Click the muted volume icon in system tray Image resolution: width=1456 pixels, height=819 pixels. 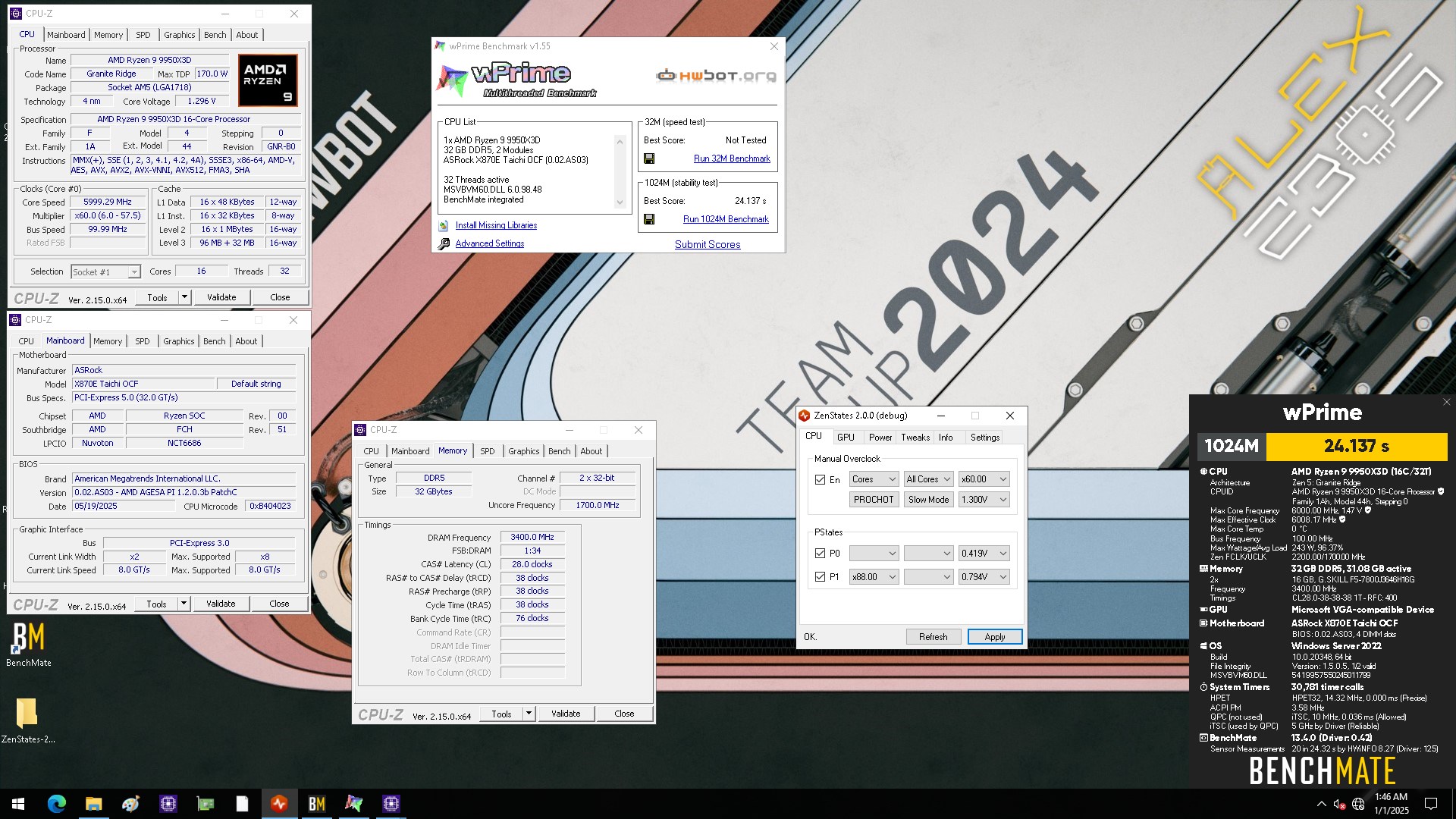[1339, 804]
